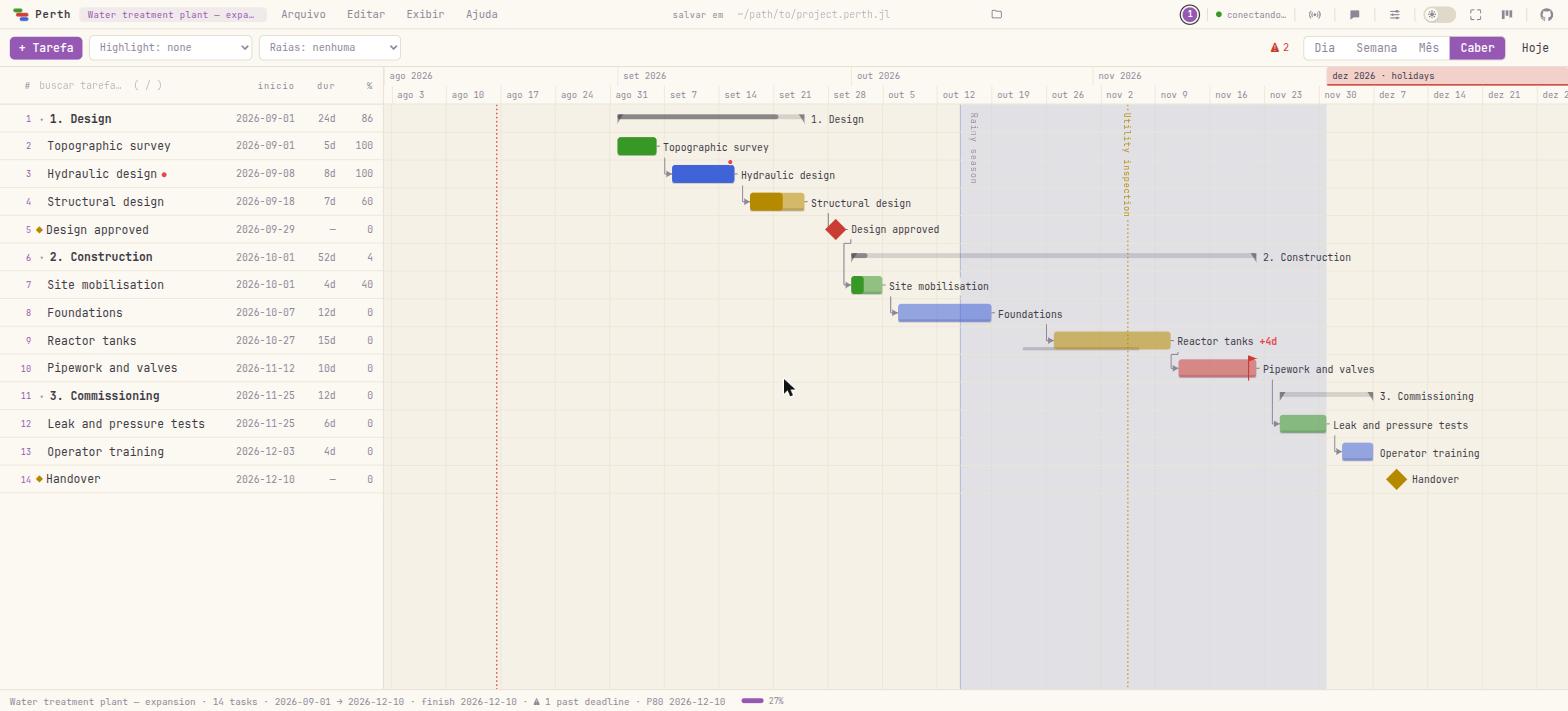Open the Highlight: none dropdown
The width and height of the screenshot is (1568, 711).
[170, 48]
